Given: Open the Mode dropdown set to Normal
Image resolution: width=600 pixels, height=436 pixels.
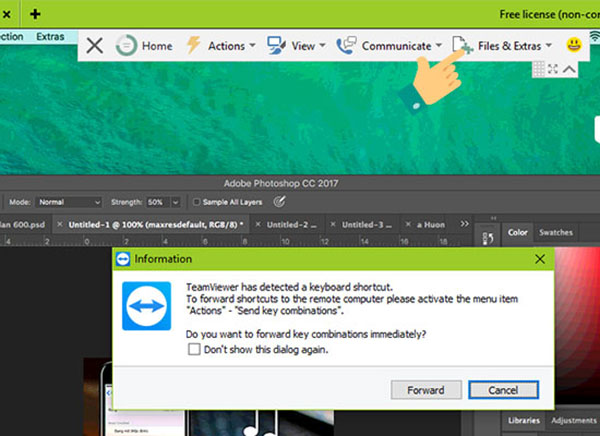Looking at the screenshot, I should pyautogui.click(x=68, y=202).
